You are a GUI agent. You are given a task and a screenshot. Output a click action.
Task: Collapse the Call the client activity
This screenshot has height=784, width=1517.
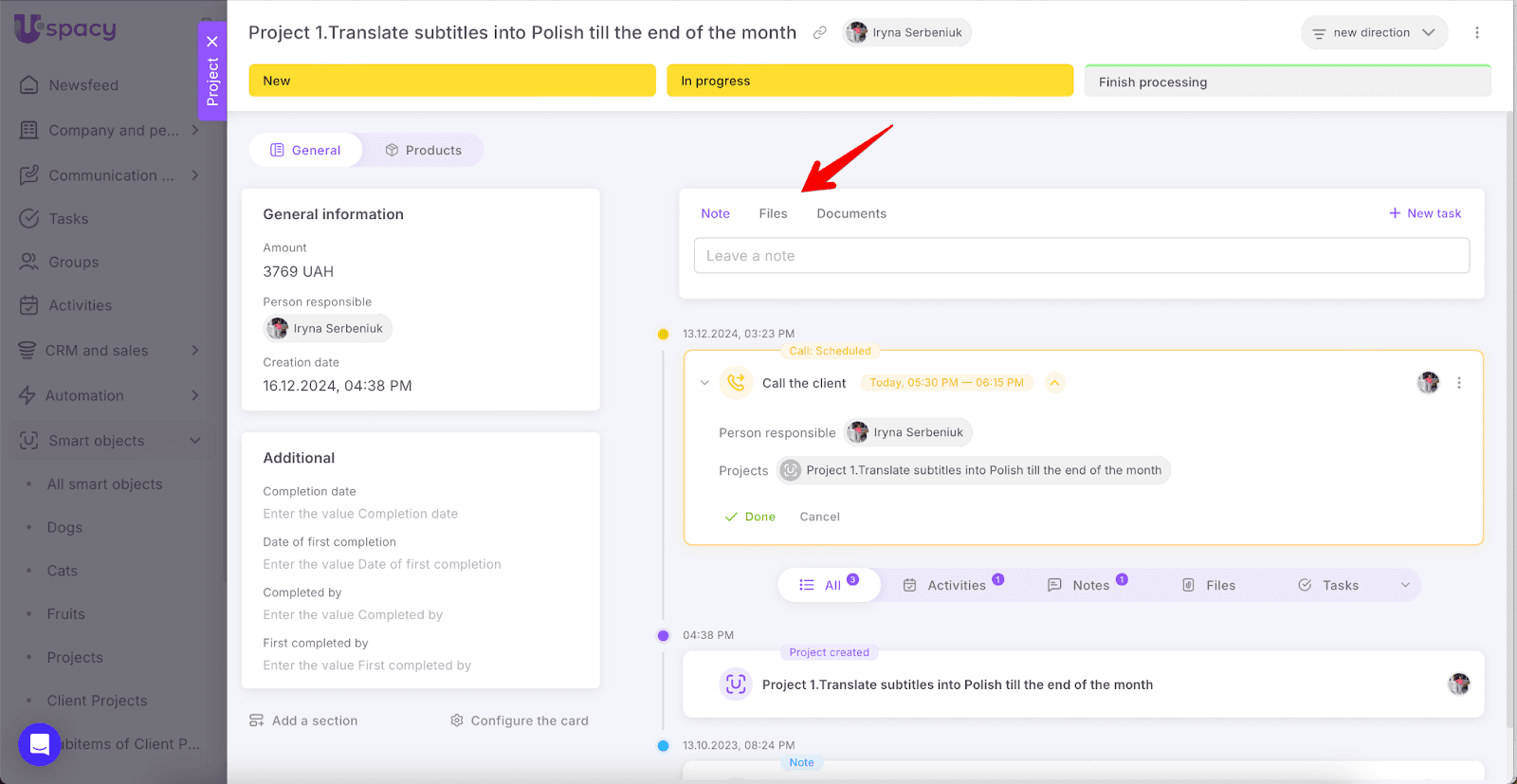[704, 383]
